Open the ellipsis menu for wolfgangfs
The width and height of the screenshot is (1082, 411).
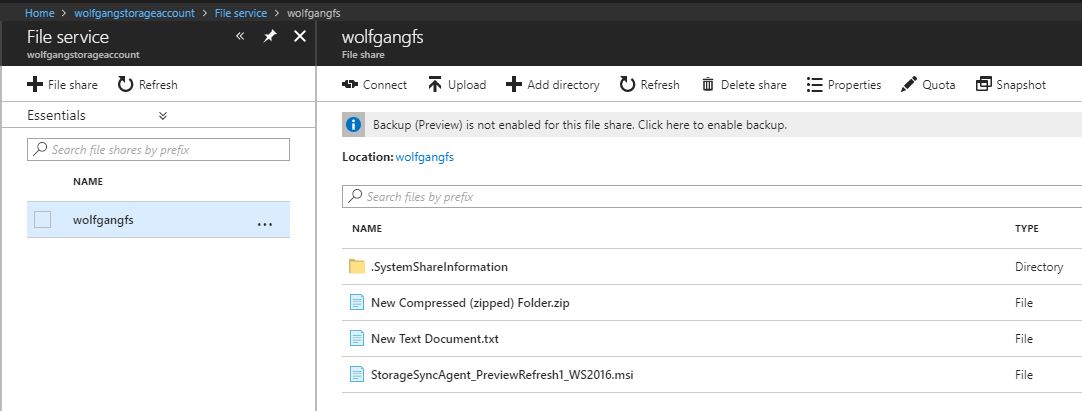[265, 221]
